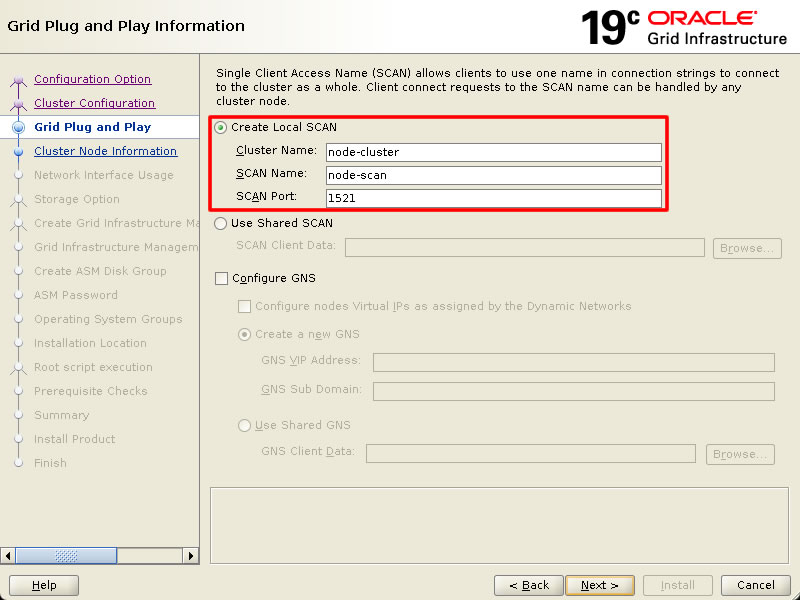Select the Use Shared SCAN radio button

(220, 223)
